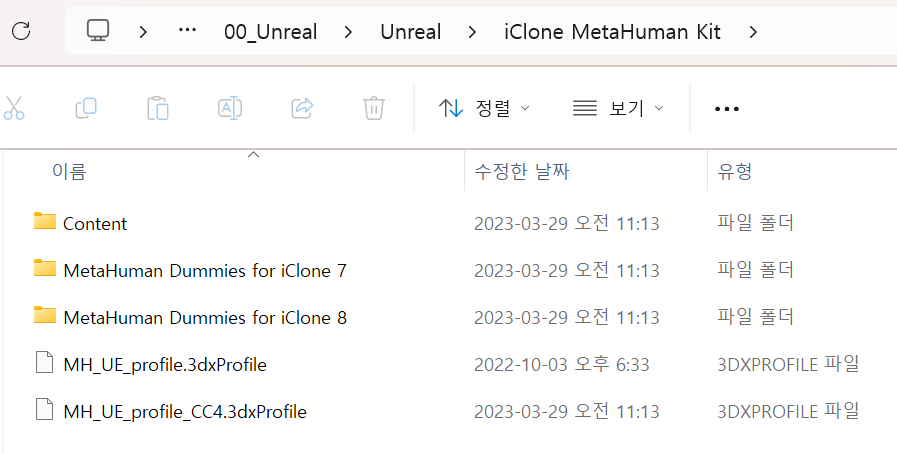Image resolution: width=897 pixels, height=454 pixels.
Task: Click the Cut scissors icon
Action: [14, 108]
